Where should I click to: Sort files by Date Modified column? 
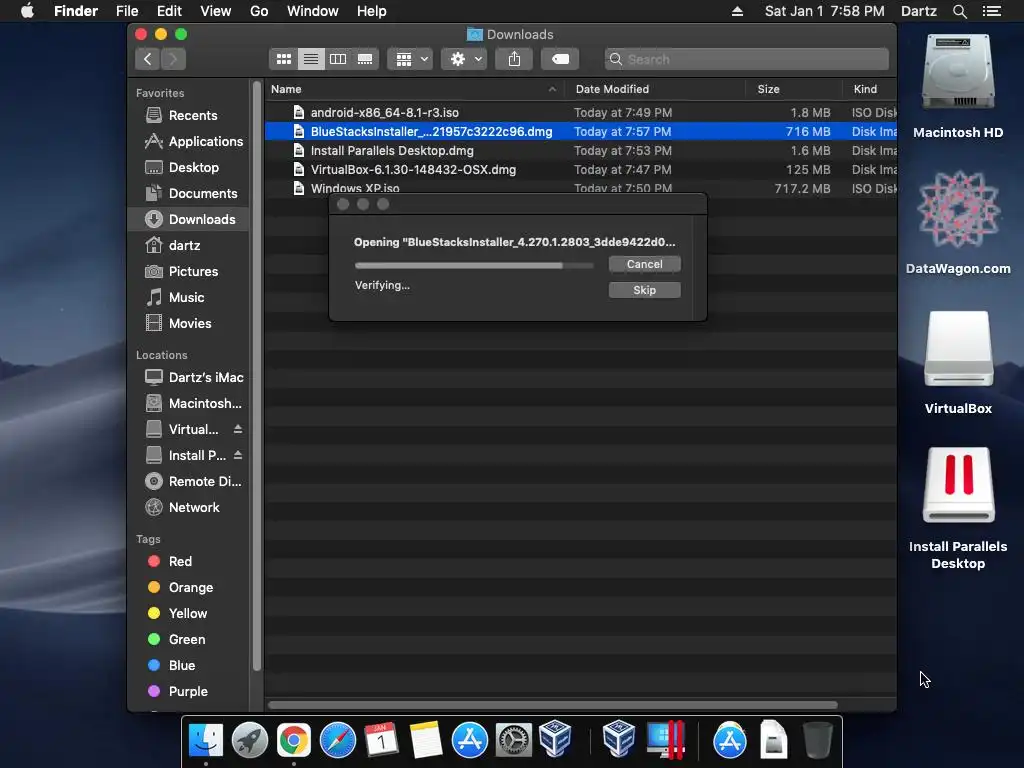[654, 89]
